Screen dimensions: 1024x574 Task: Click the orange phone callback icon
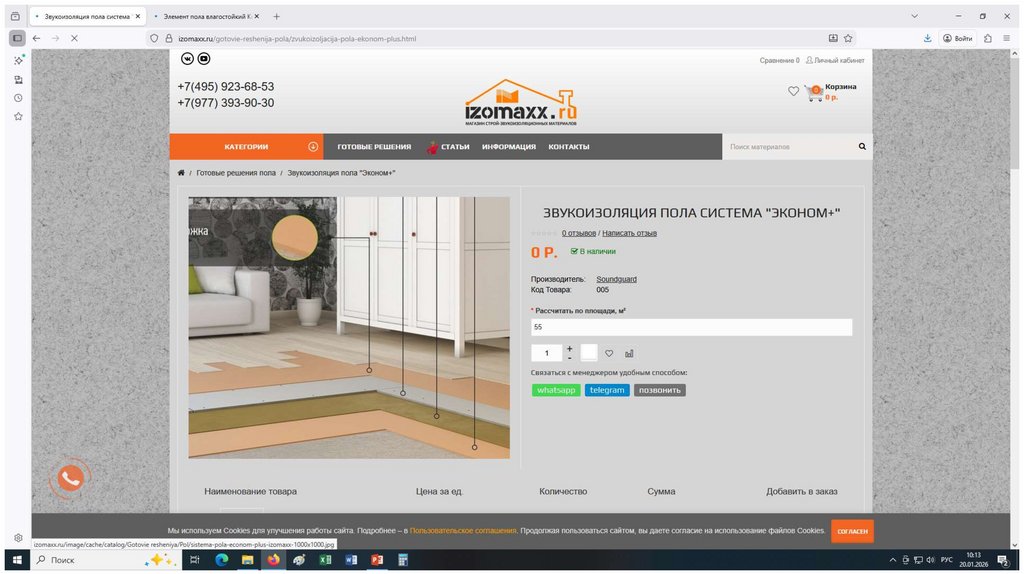click(70, 479)
